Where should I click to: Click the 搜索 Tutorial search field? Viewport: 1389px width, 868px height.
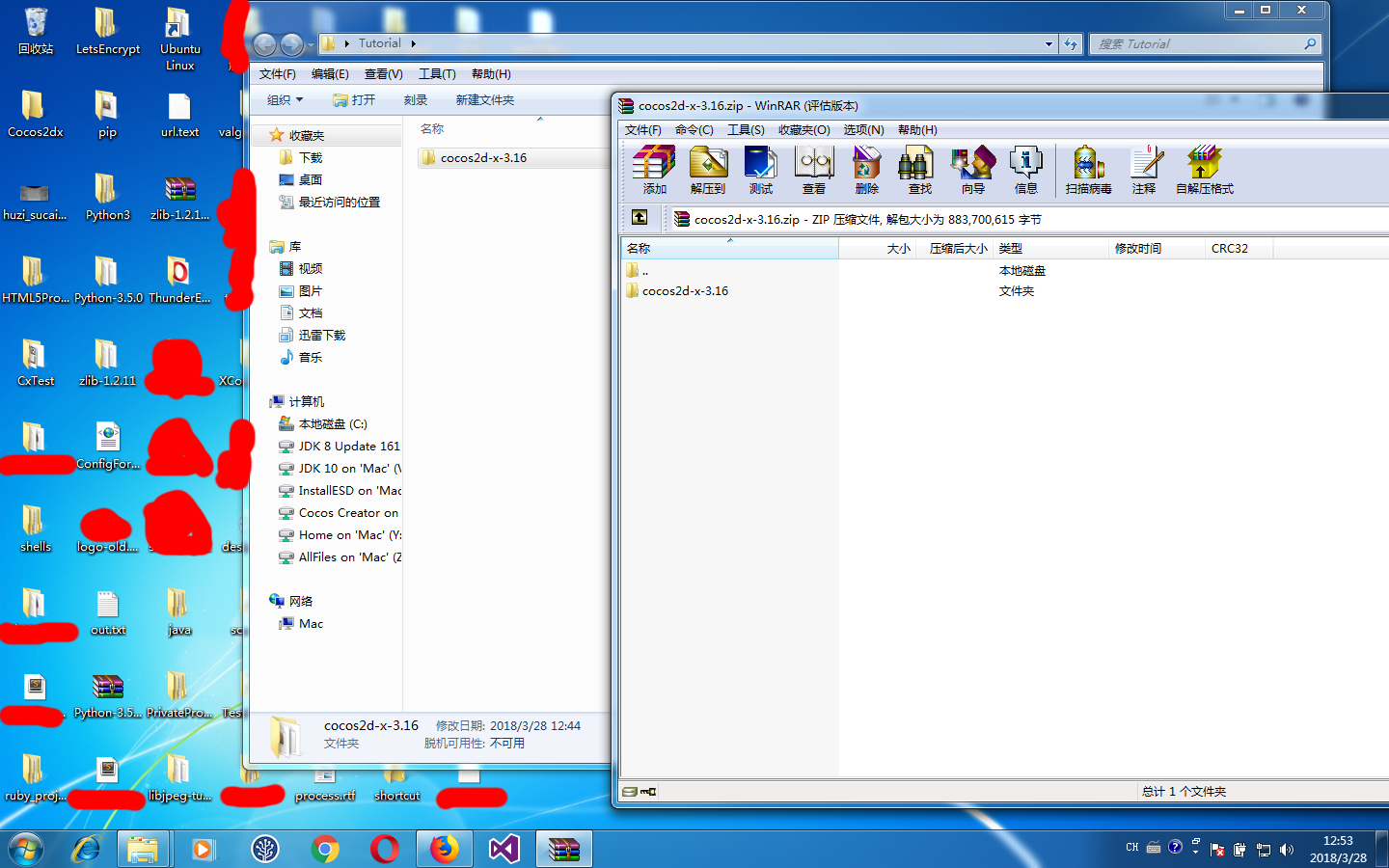[1204, 44]
